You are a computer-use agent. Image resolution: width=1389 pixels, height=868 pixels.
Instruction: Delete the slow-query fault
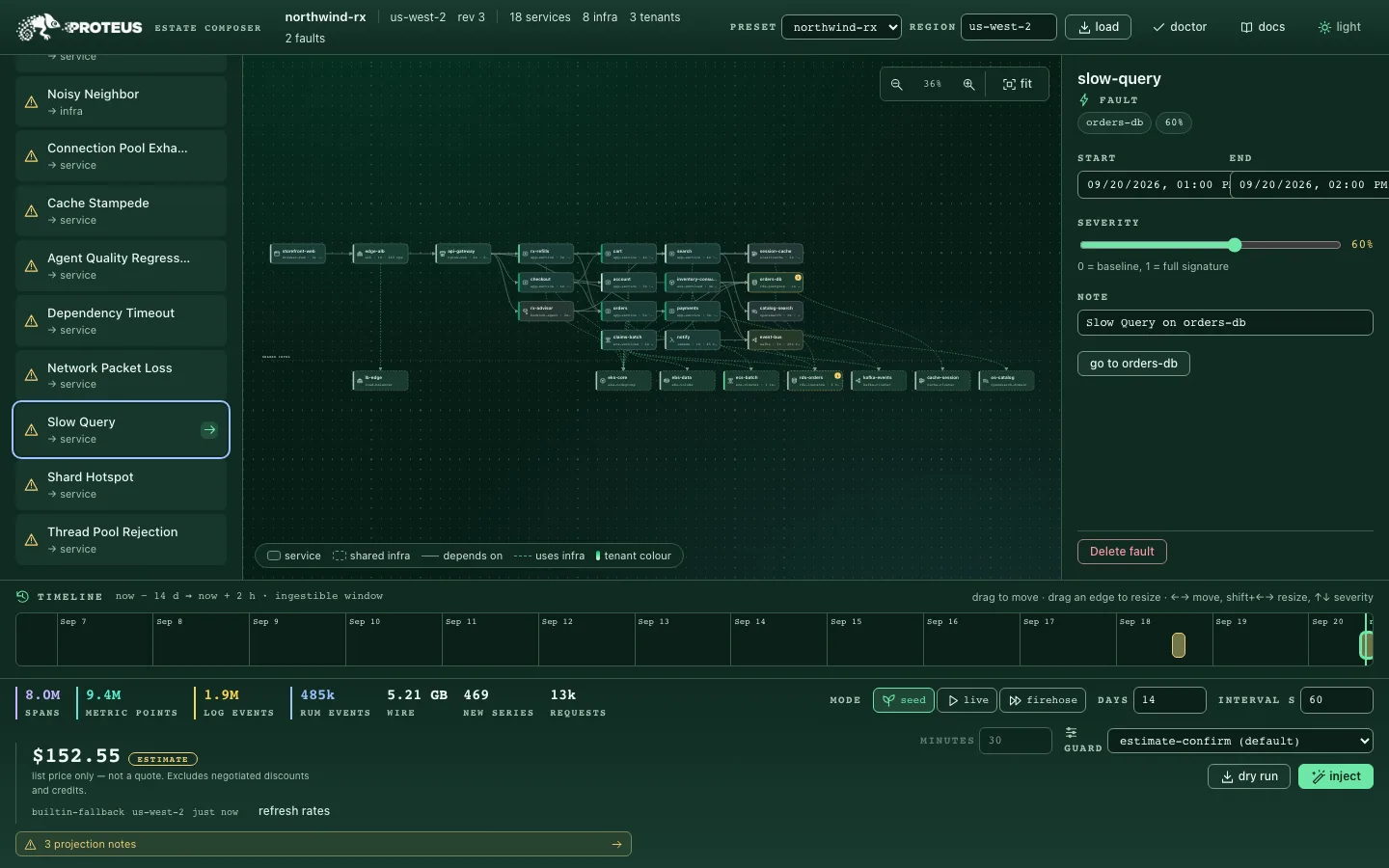coord(1122,552)
